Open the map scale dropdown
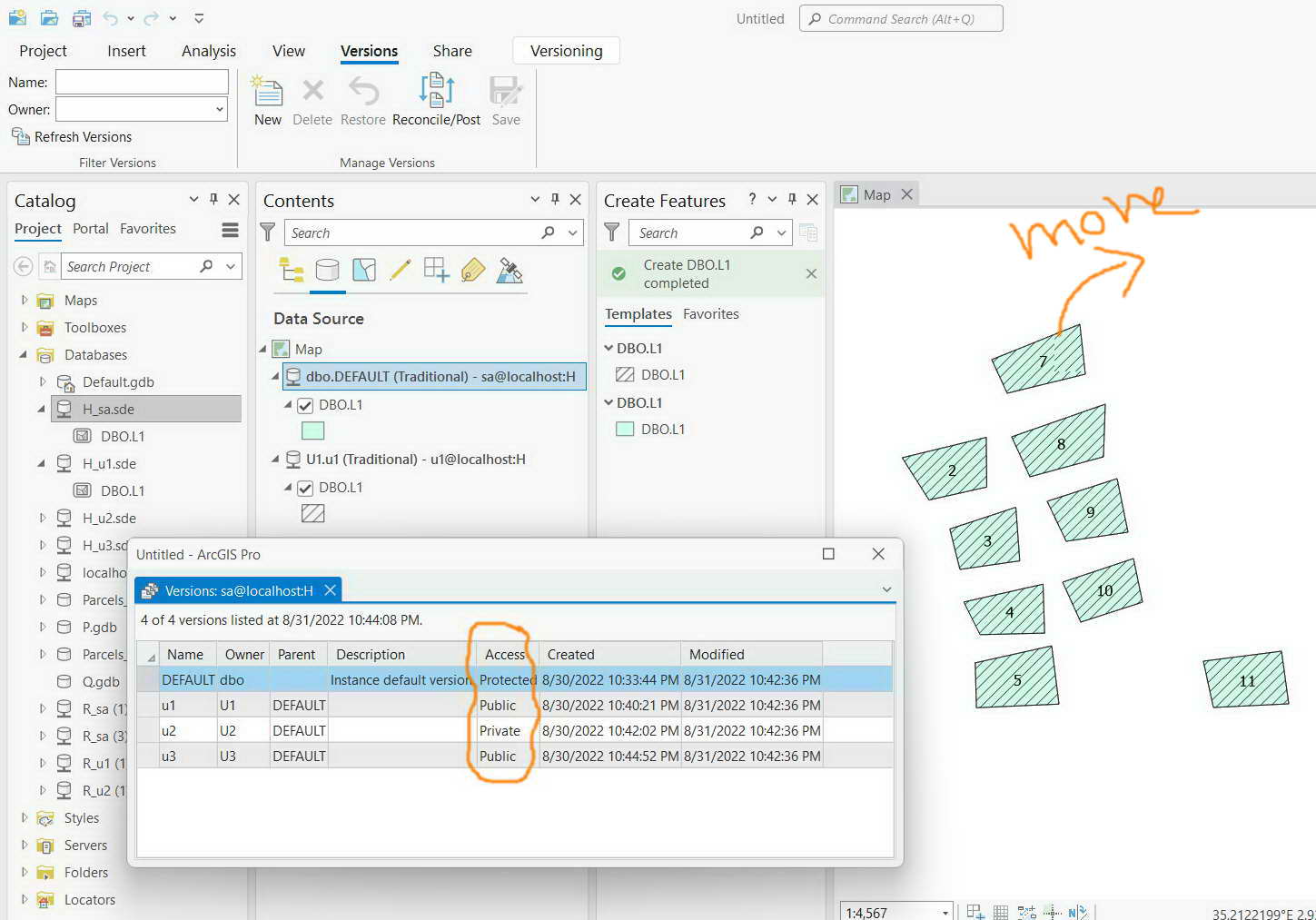1316x920 pixels. tap(945, 912)
